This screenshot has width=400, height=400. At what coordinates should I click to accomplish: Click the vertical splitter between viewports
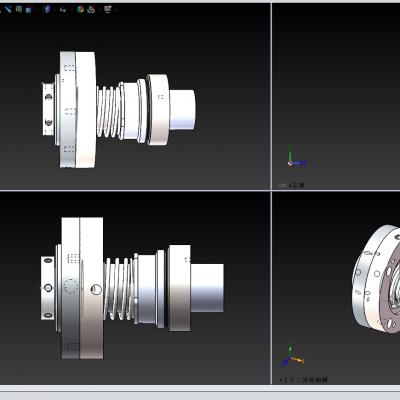271,193
